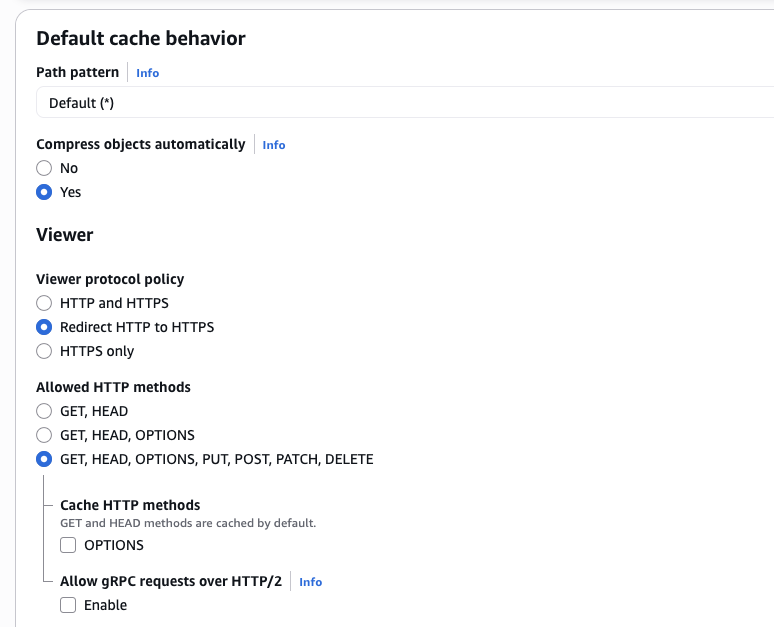Image resolution: width=774 pixels, height=627 pixels.
Task: Click the Viewer section heading
Action: (65, 235)
